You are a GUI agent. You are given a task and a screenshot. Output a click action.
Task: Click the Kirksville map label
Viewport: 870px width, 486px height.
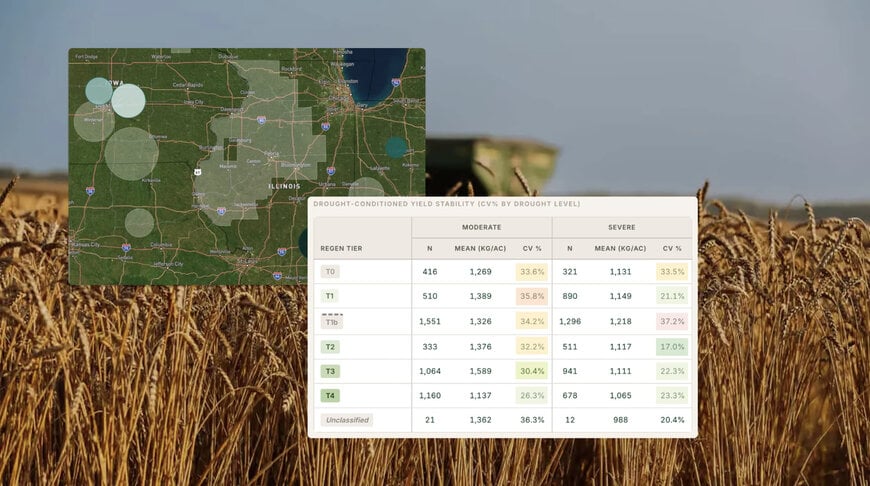pos(151,180)
